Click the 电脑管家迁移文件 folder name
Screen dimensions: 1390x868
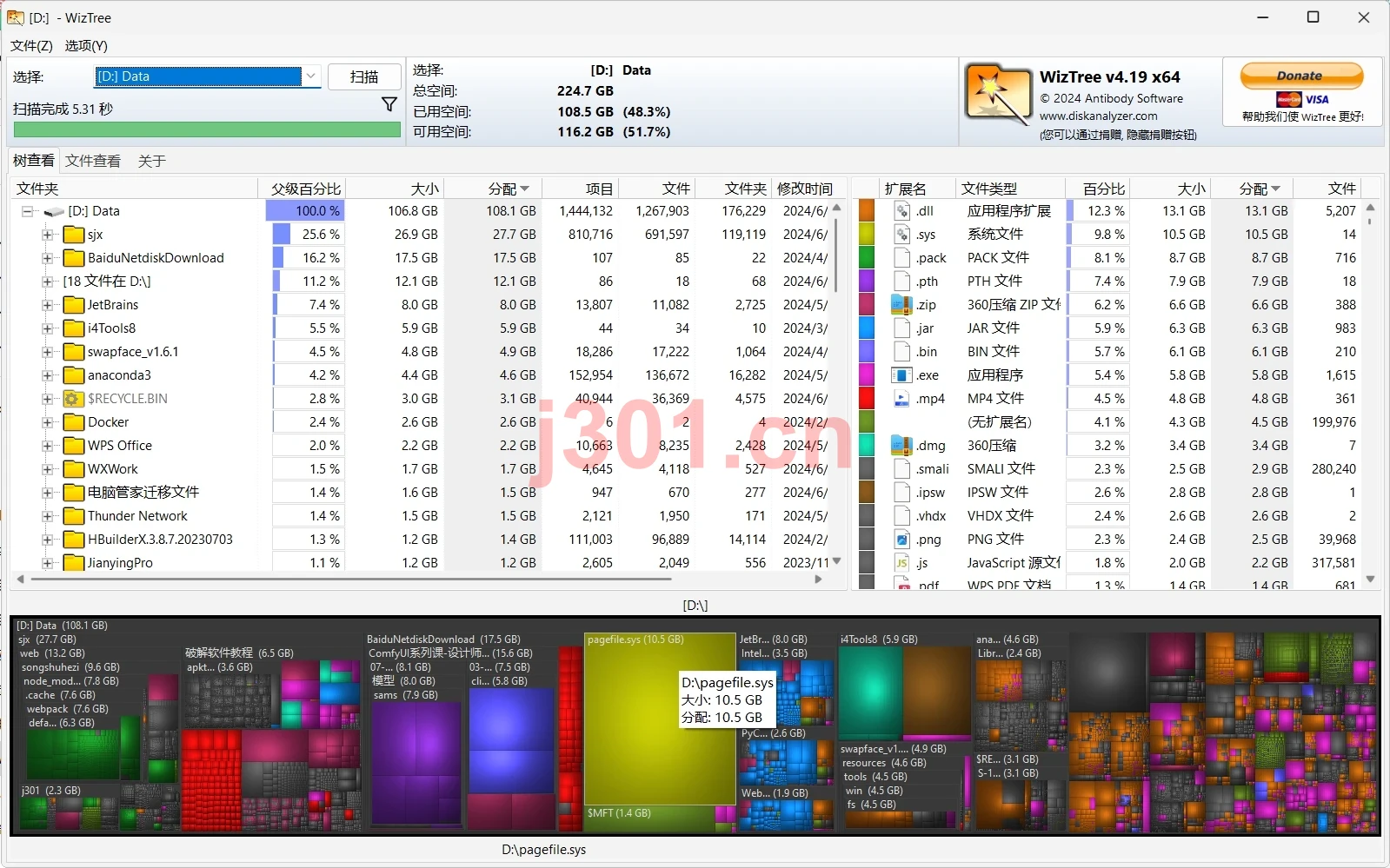143,493
